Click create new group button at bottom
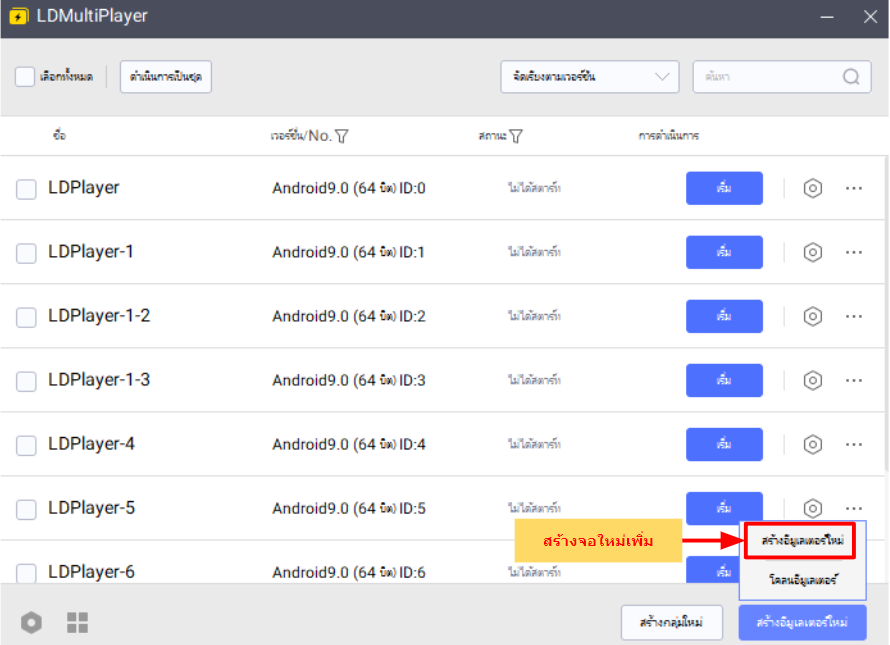 point(671,622)
